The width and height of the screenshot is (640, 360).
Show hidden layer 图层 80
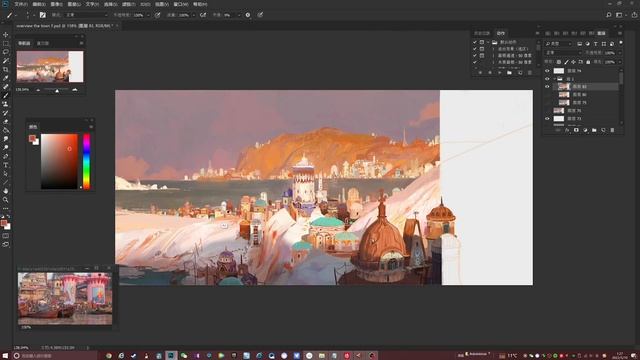click(x=547, y=95)
